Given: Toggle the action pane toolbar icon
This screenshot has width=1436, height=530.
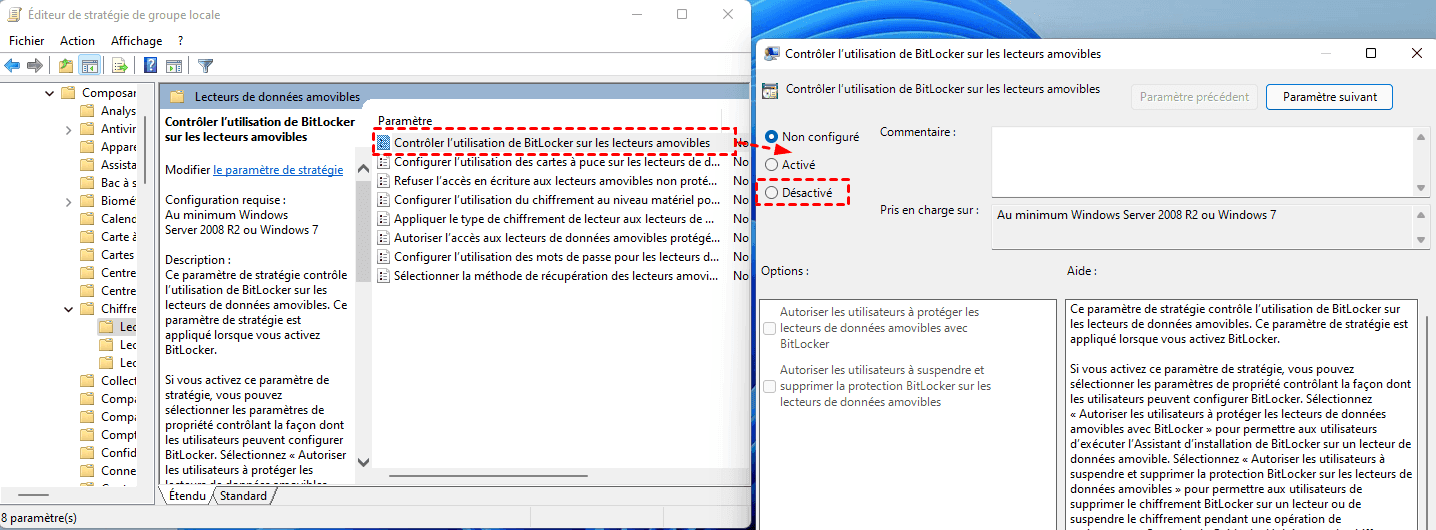Looking at the screenshot, I should click(173, 66).
